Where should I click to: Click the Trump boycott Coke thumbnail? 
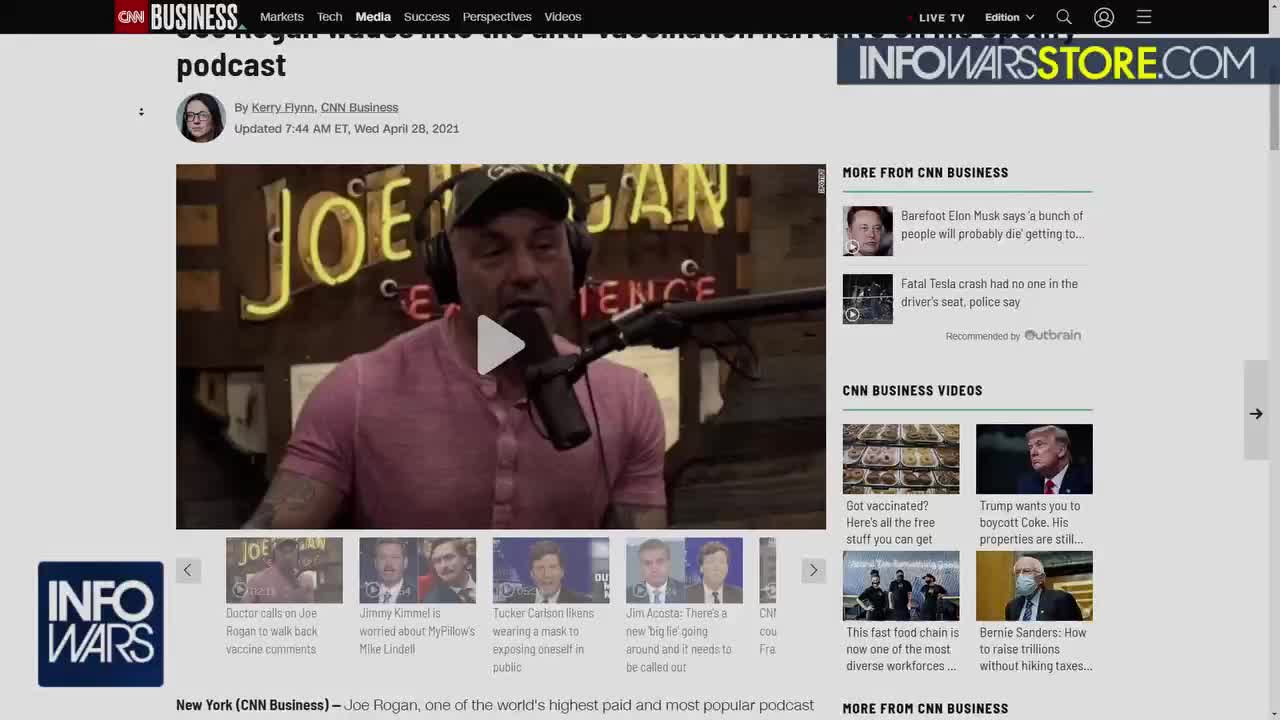1034,459
